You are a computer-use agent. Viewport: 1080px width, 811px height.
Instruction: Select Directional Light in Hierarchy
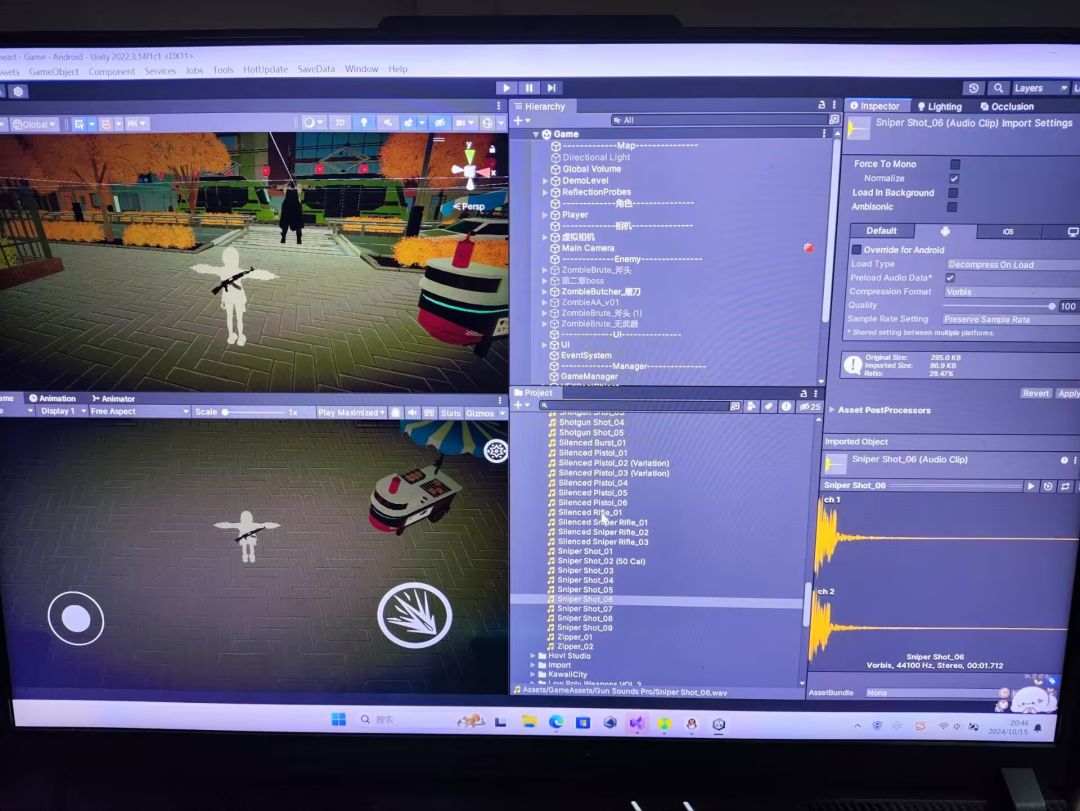[596, 157]
